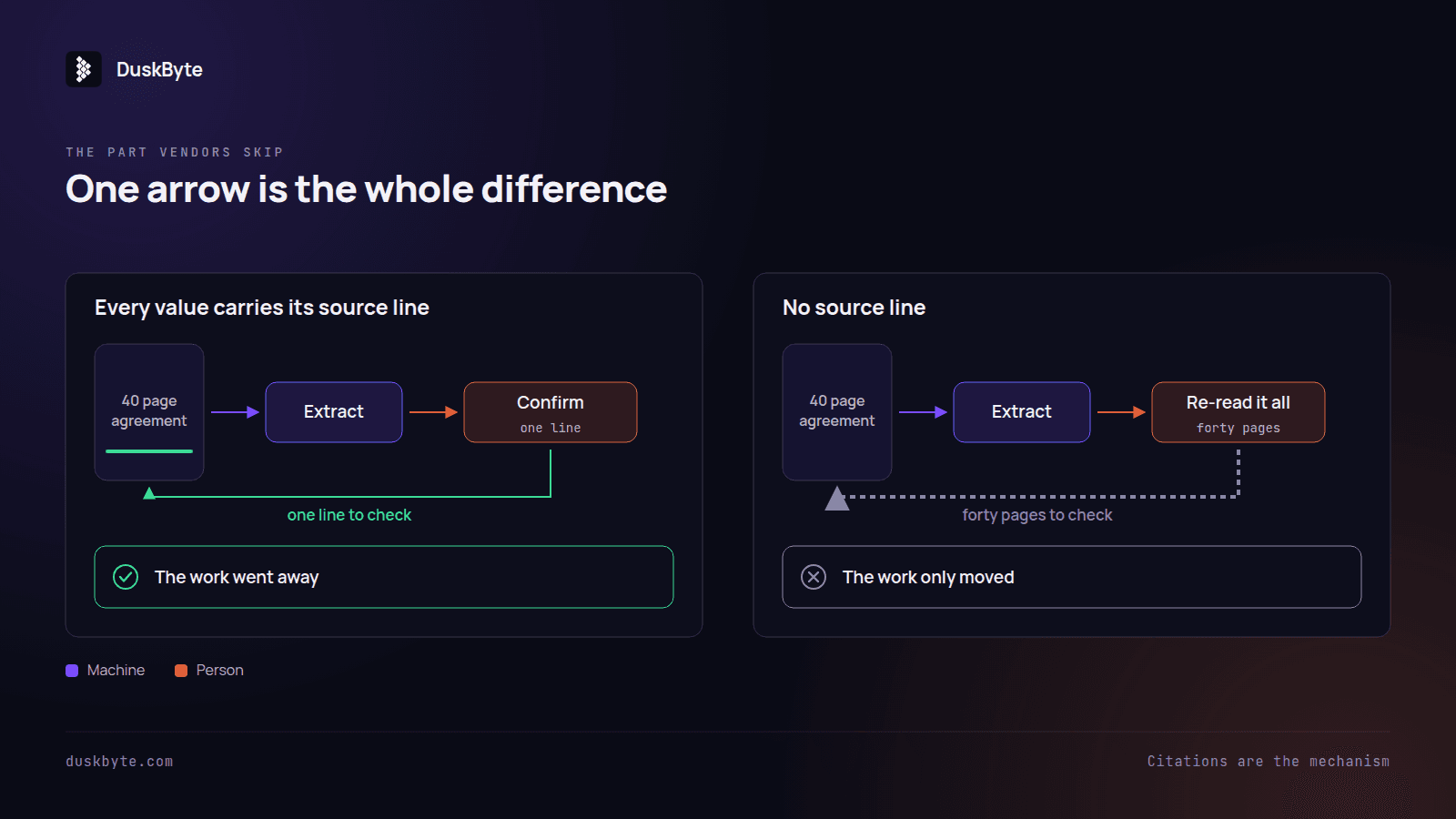Screen dimensions: 1456x819
Task: Click the orange arrow pointing to Re-read it all
Action: [x=1121, y=412]
